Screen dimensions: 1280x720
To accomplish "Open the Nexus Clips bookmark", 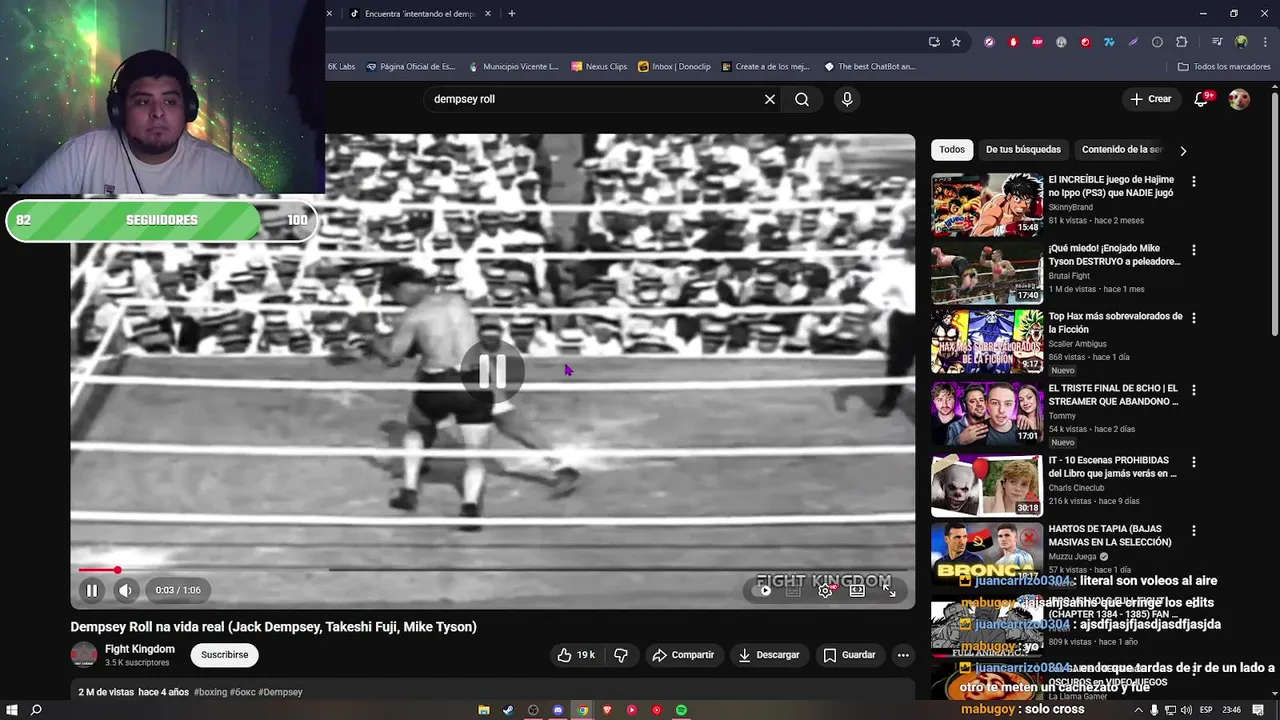I will point(599,67).
